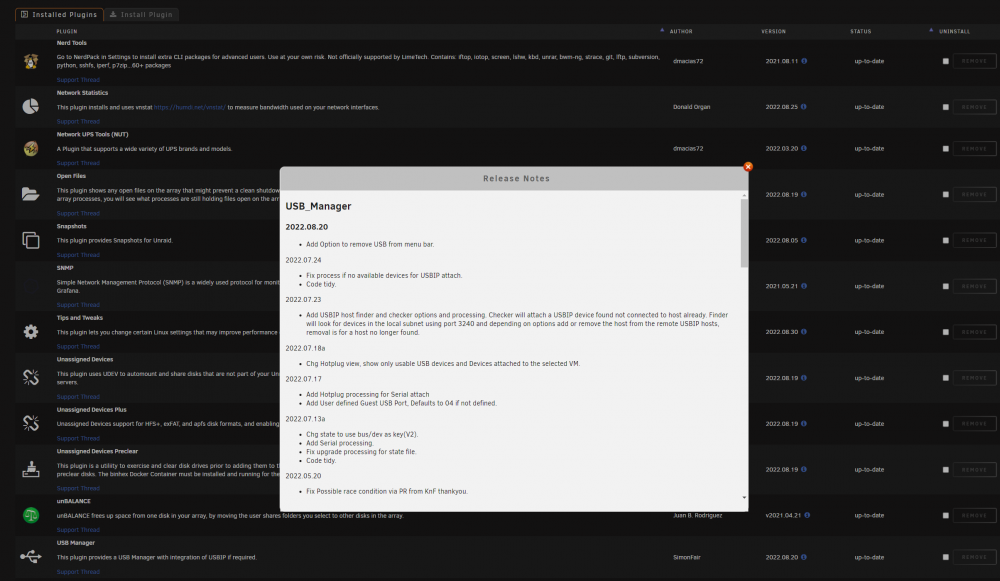The height and width of the screenshot is (581, 1000).
Task: Check uninstall box for Nerd Tools
Action: 946,61
